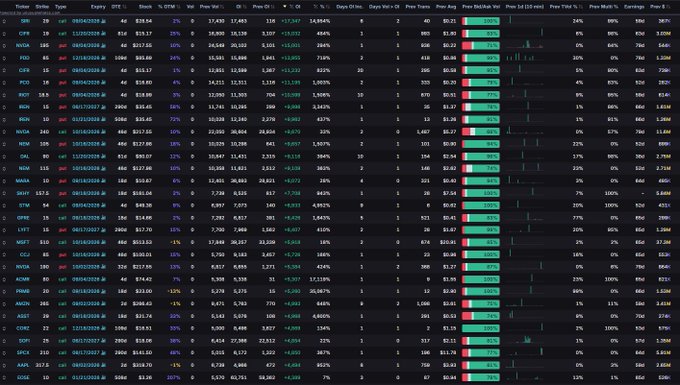Open the SIRI ticker link
The image size is (680, 385).
click(x=25, y=21)
